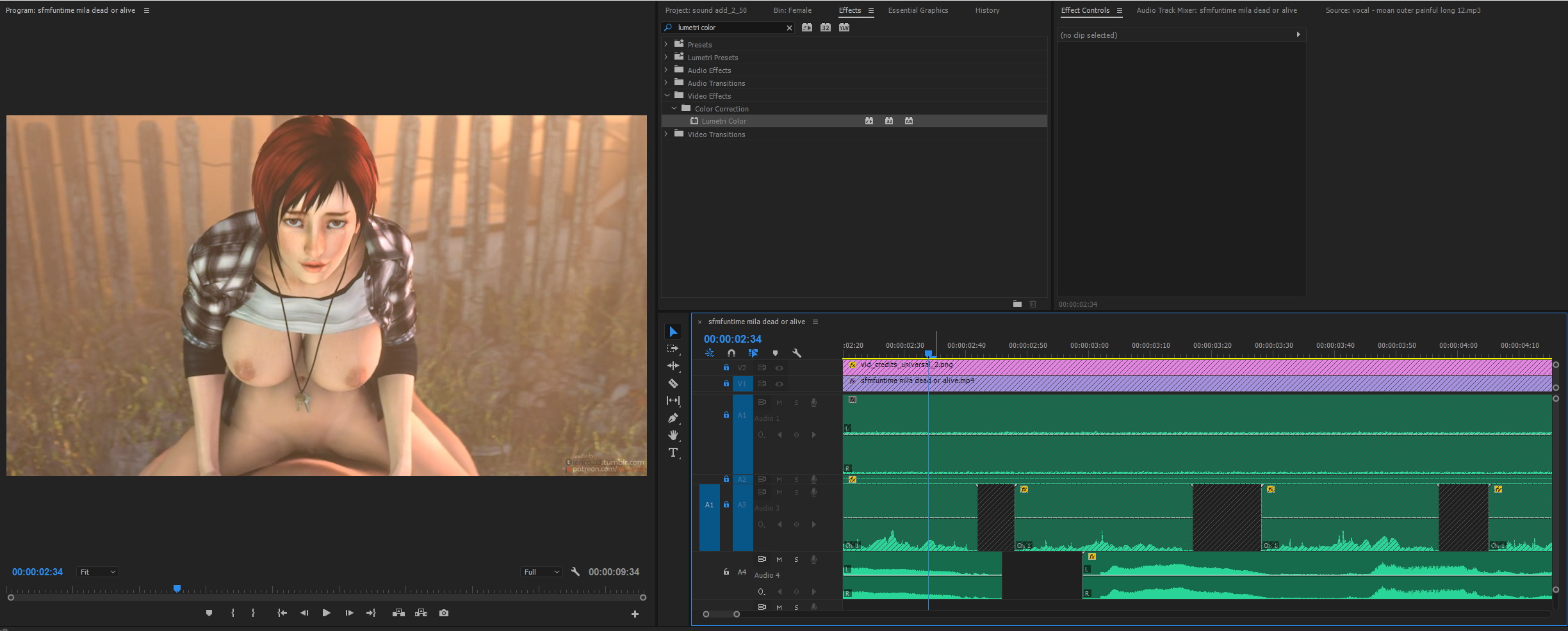This screenshot has height=631, width=1568.
Task: Click the Program monitor playhead scrubber
Action: click(177, 588)
